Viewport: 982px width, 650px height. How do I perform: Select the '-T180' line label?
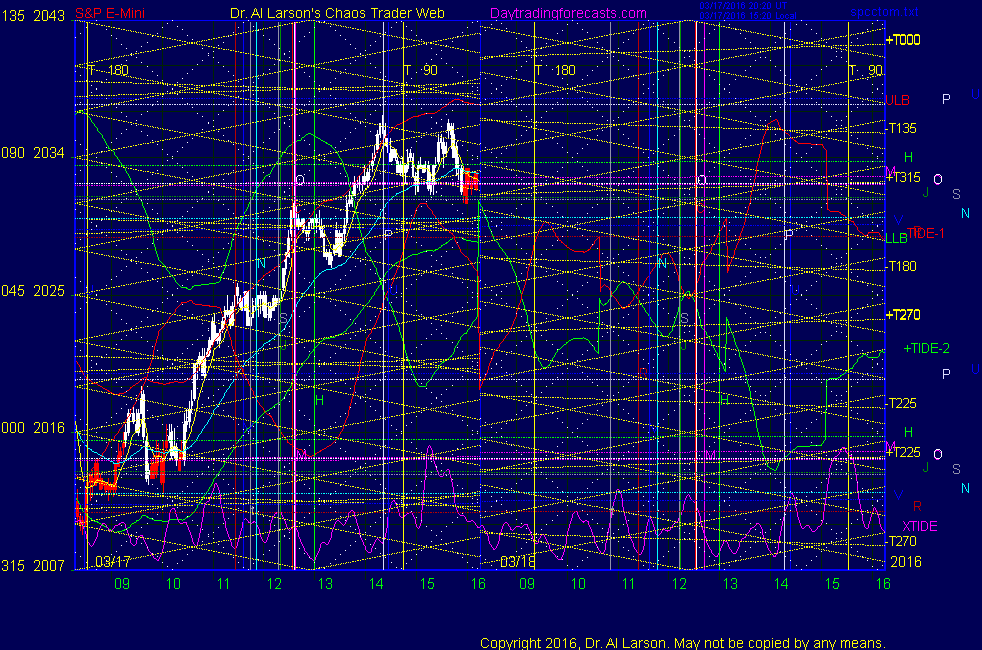pyautogui.click(x=901, y=266)
